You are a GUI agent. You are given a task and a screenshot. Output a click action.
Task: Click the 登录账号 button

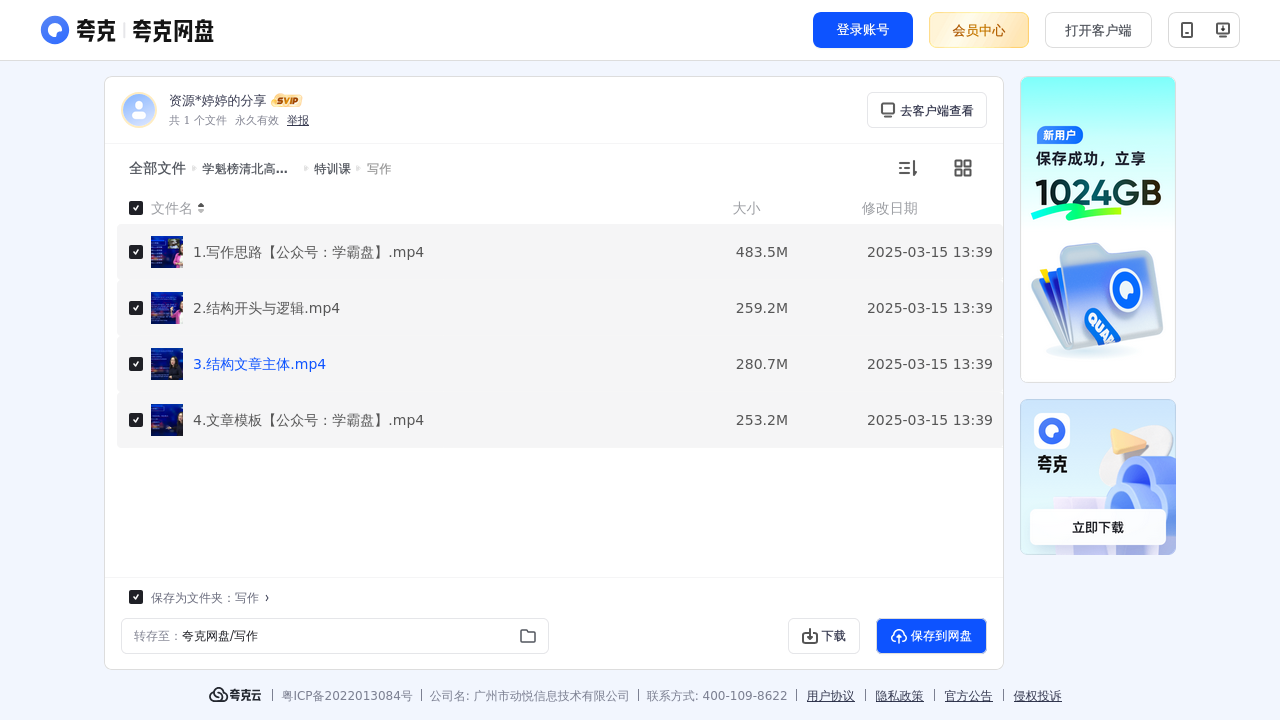[863, 30]
